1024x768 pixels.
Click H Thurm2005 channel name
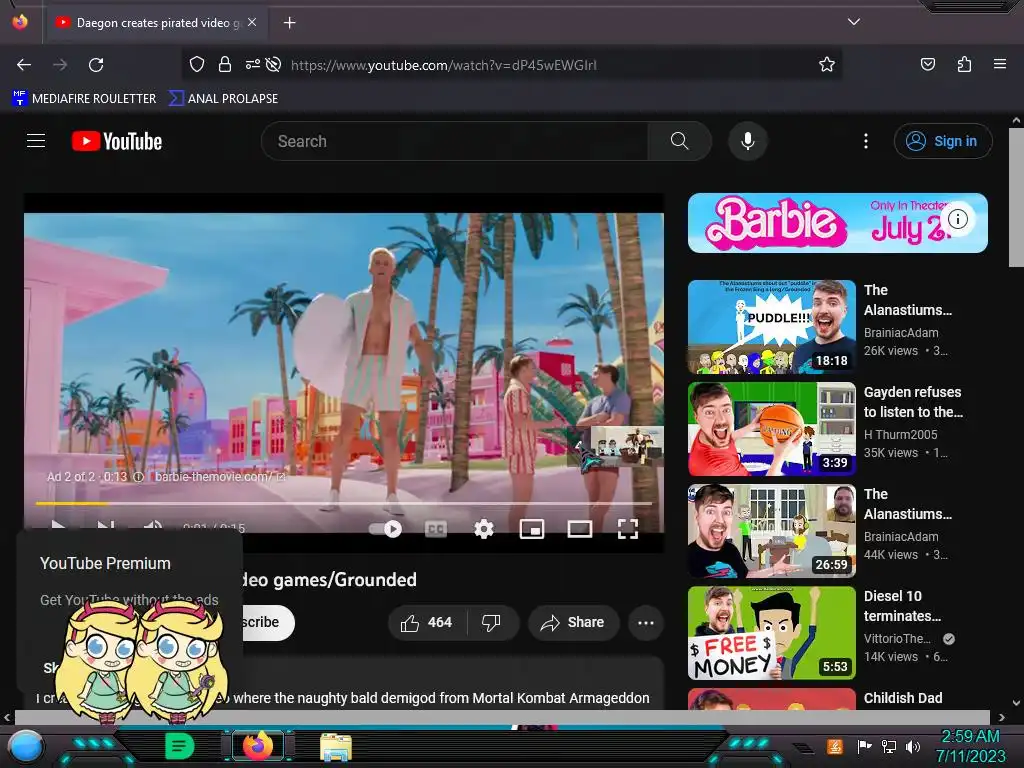[900, 434]
